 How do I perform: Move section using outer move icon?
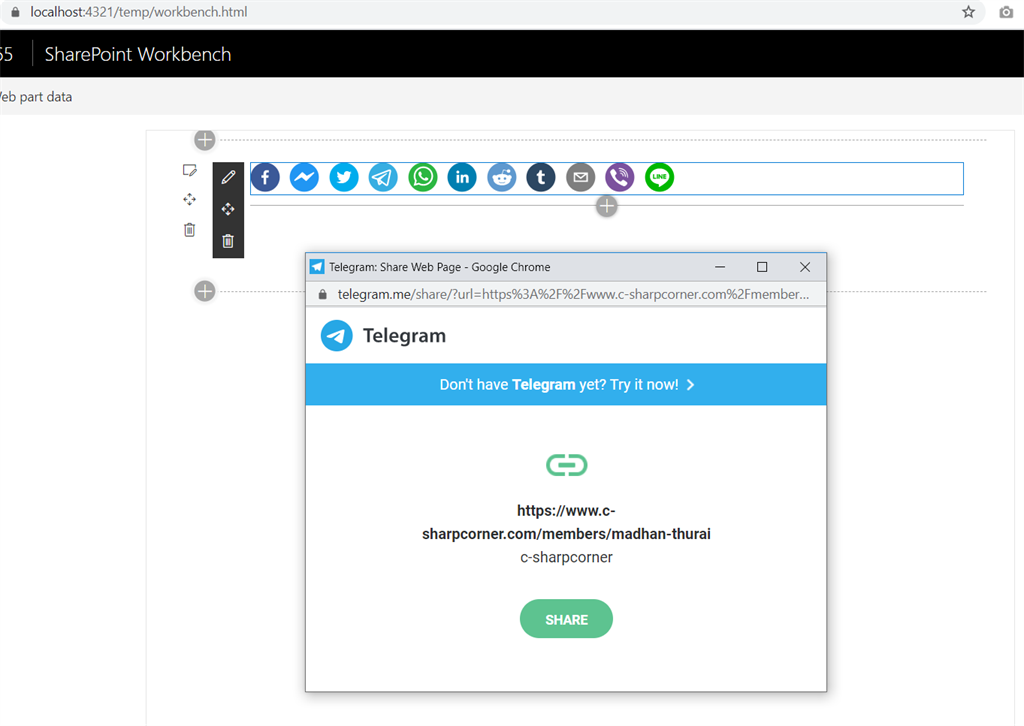(x=189, y=199)
